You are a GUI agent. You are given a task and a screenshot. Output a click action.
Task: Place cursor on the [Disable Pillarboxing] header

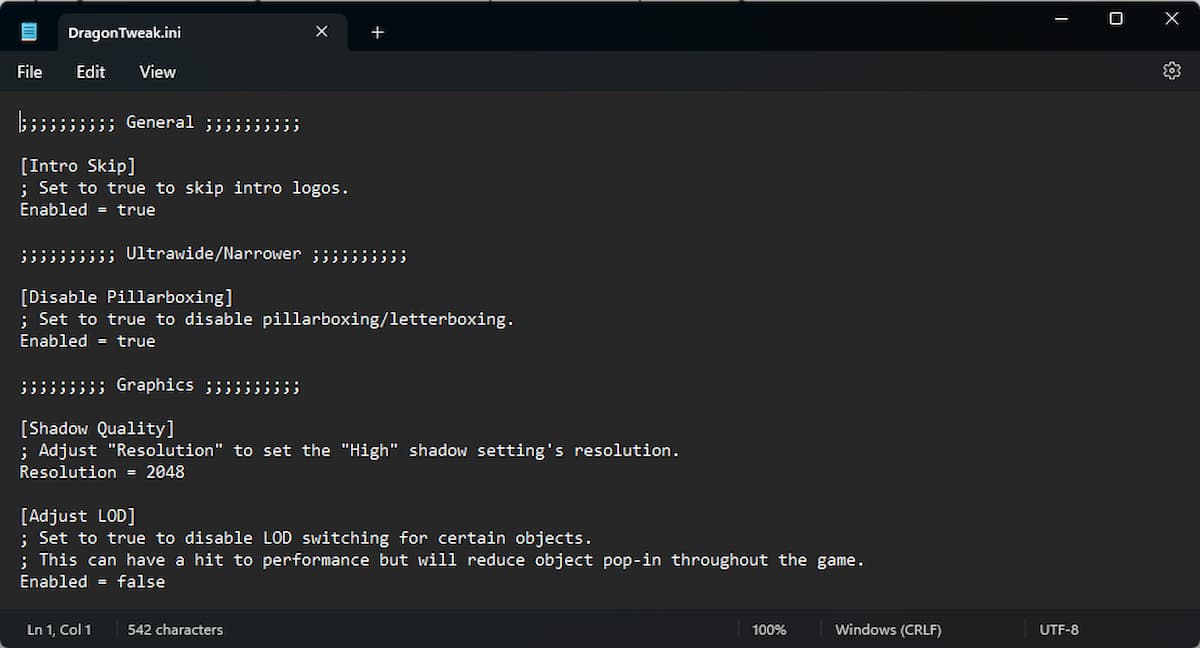point(126,297)
